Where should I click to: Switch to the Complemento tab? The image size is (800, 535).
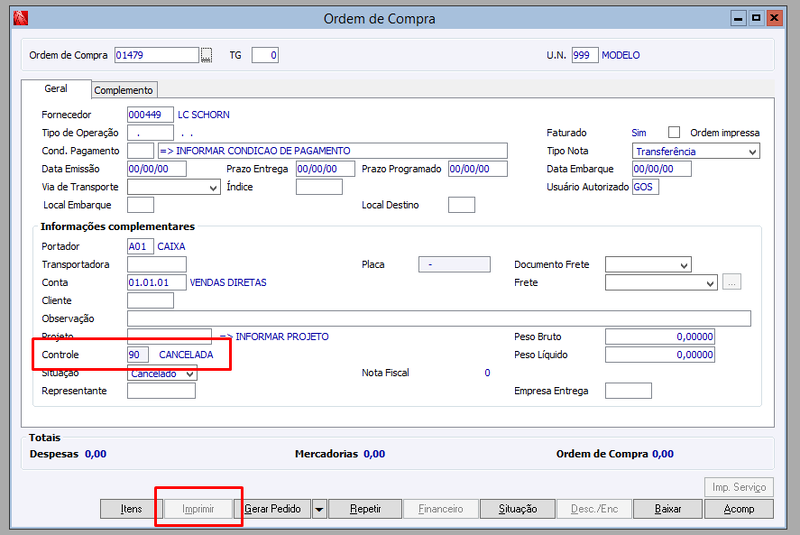coord(124,90)
